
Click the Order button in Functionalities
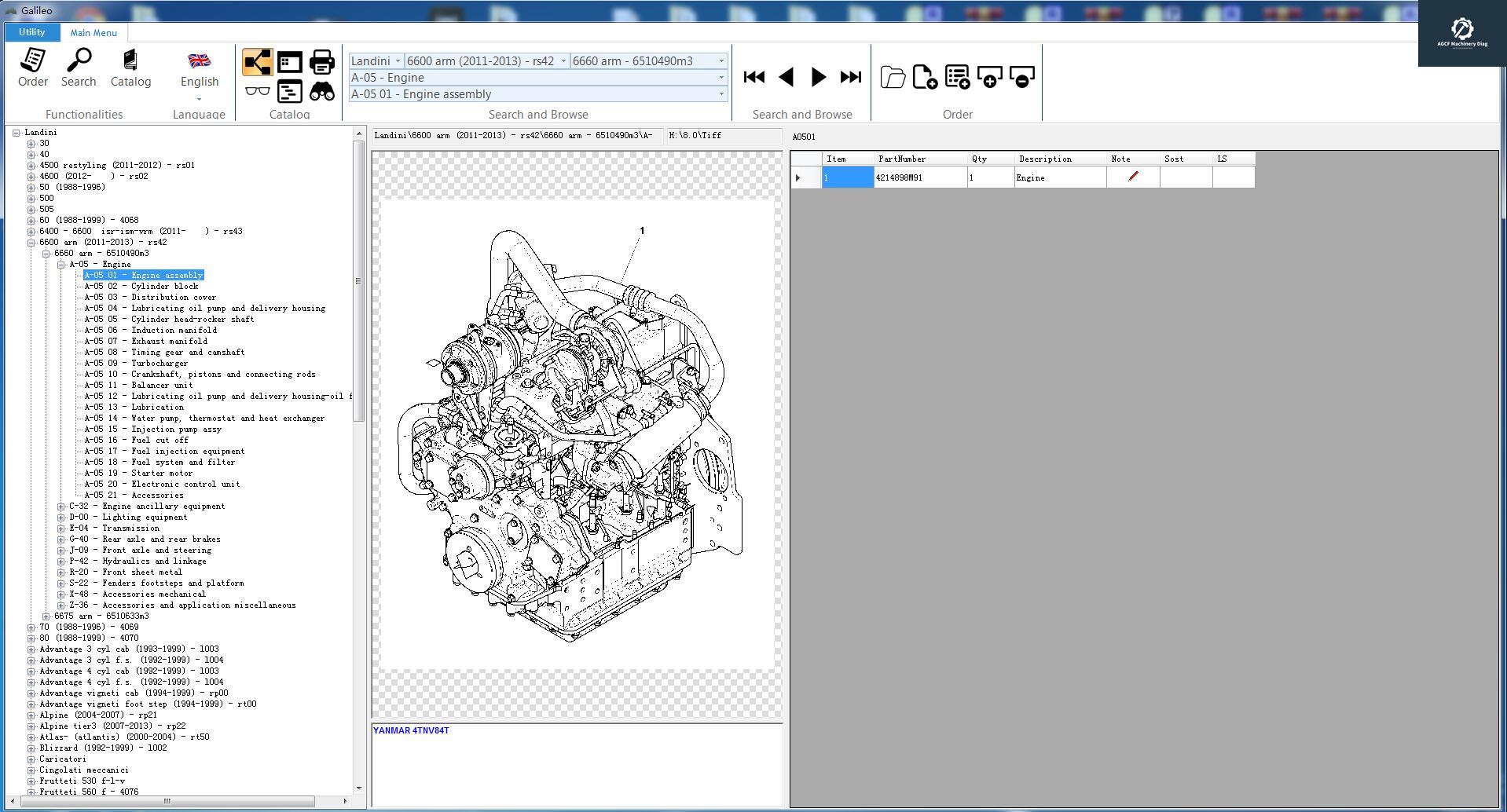tap(32, 71)
